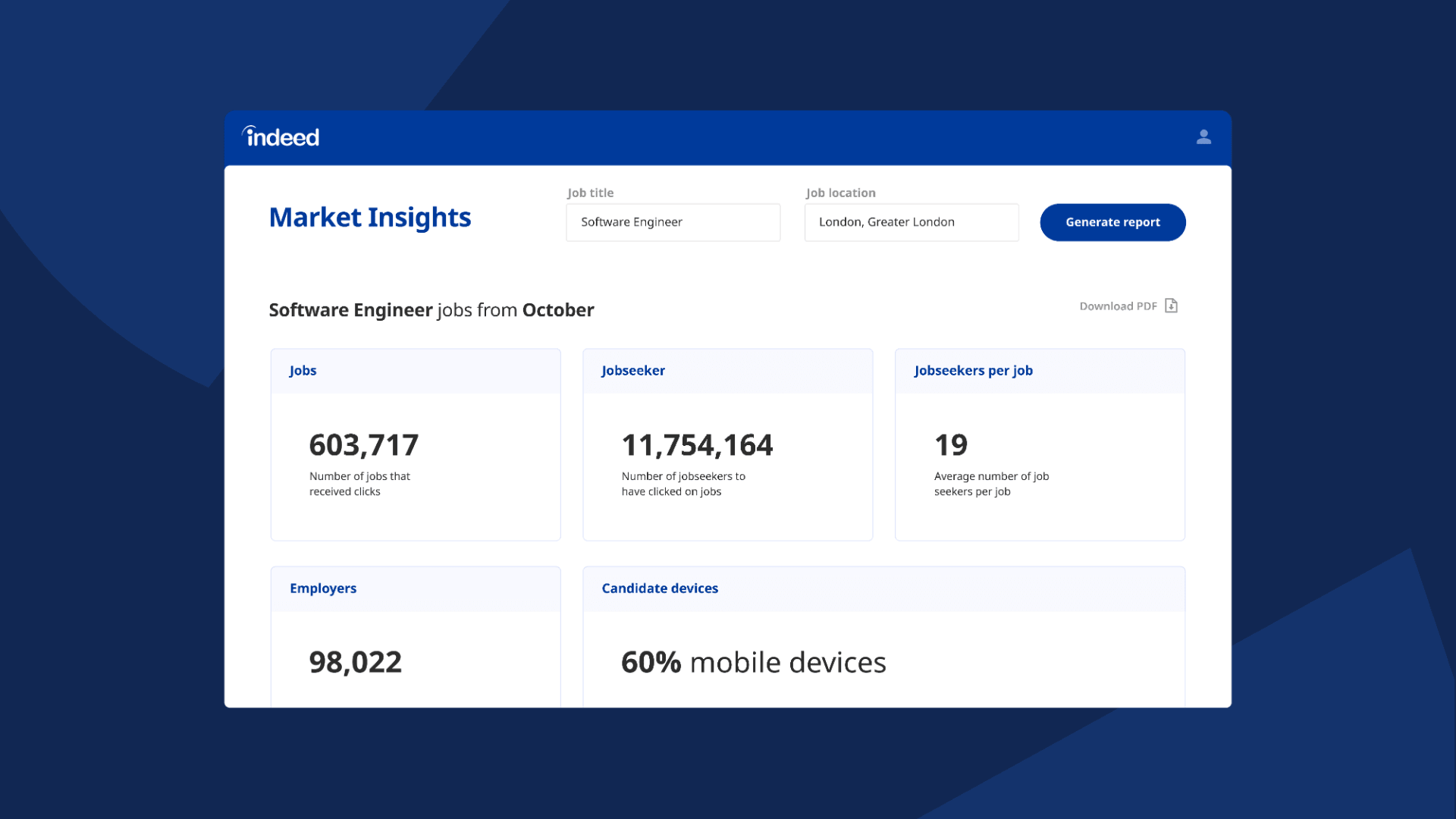Open the Download PDF link
1456x819 pixels.
click(x=1118, y=306)
